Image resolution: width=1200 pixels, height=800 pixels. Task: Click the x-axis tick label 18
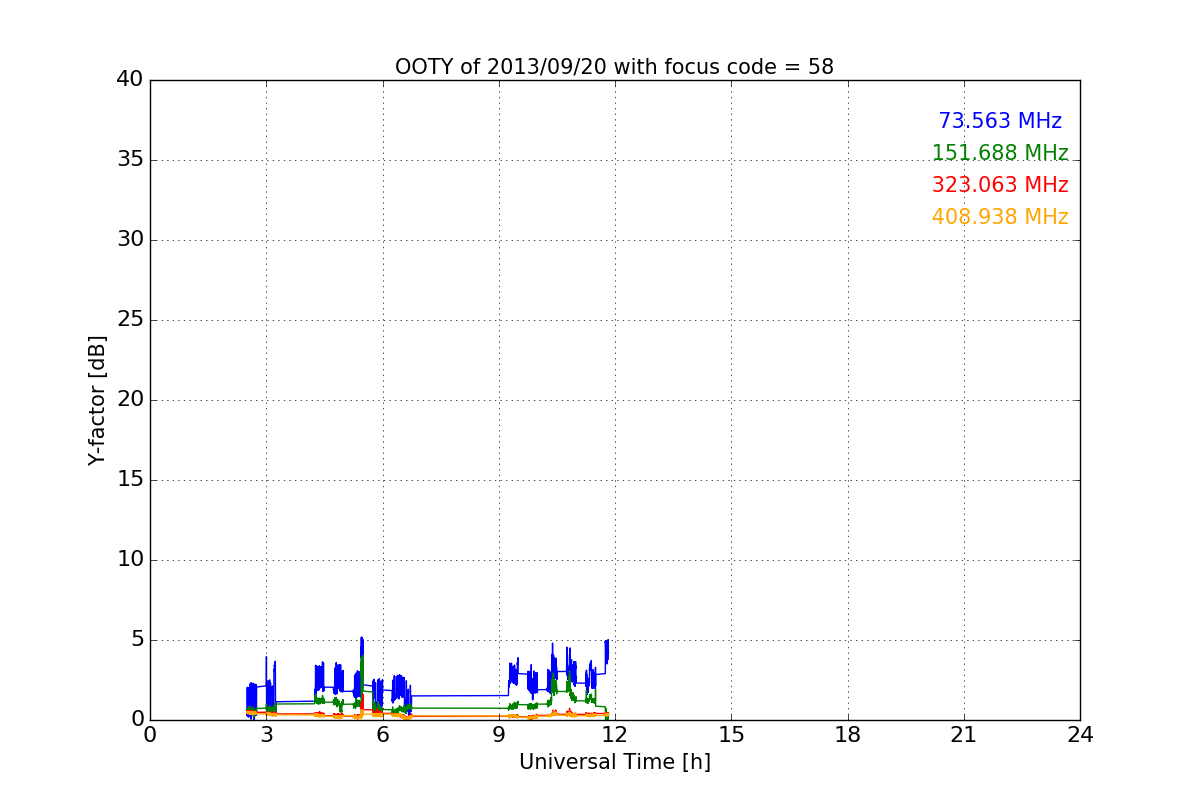(848, 735)
